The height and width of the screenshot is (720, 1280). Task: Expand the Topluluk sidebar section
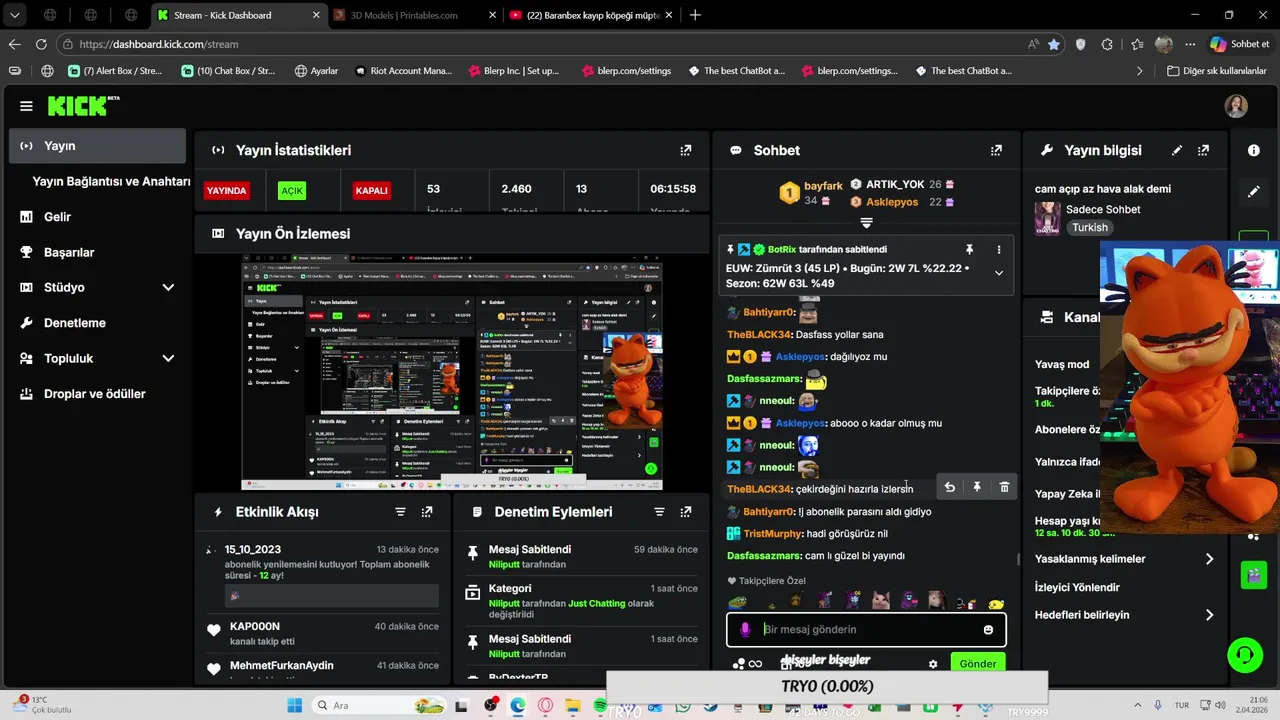[x=168, y=358]
